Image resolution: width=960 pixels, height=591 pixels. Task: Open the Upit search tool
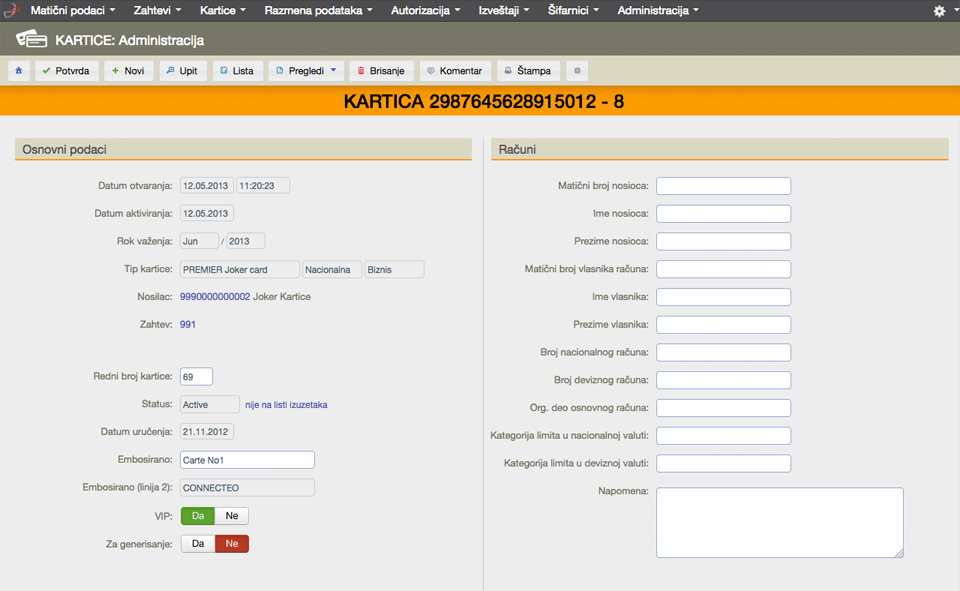(182, 71)
